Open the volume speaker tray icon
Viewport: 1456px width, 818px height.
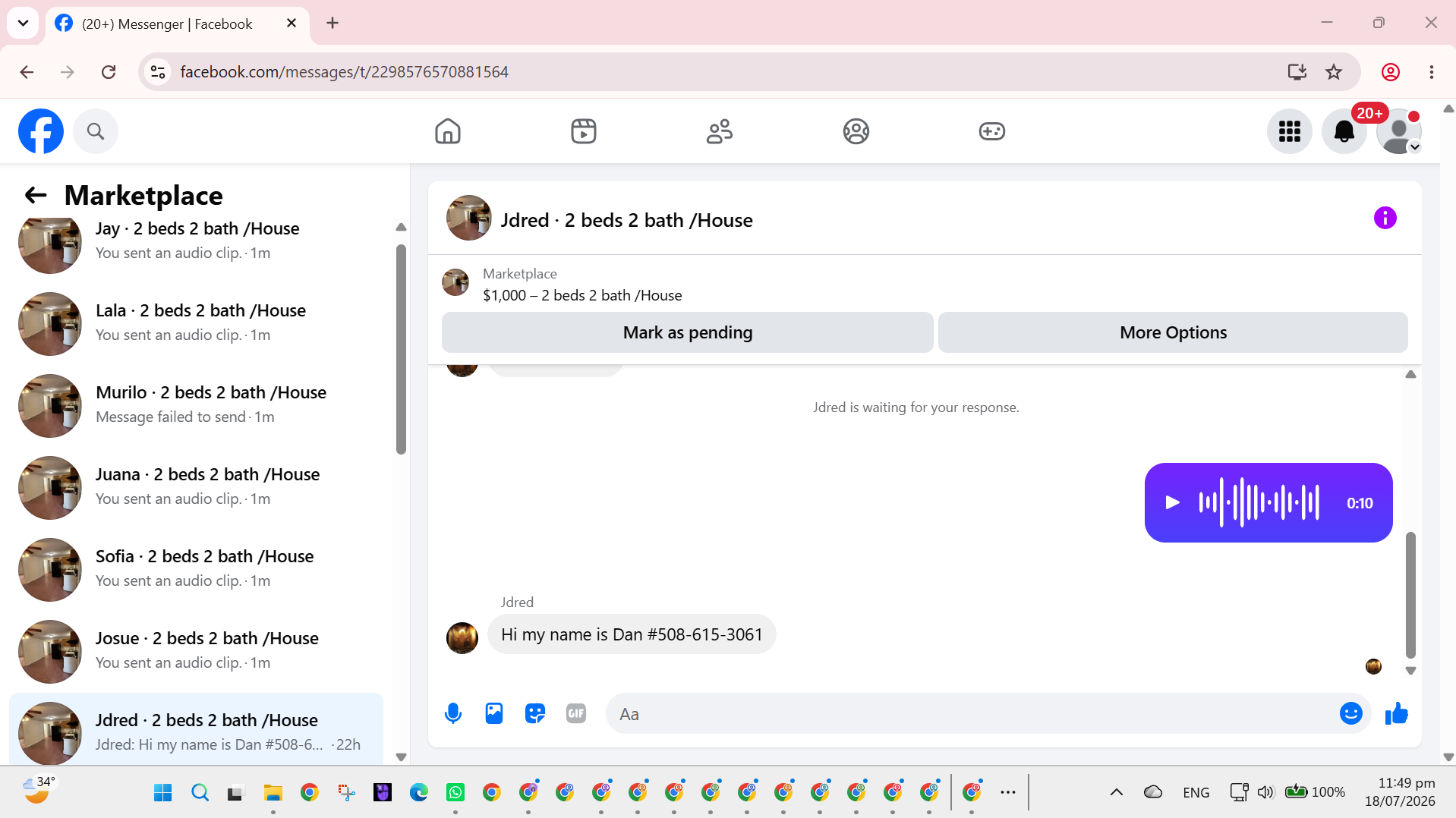pyautogui.click(x=1265, y=792)
